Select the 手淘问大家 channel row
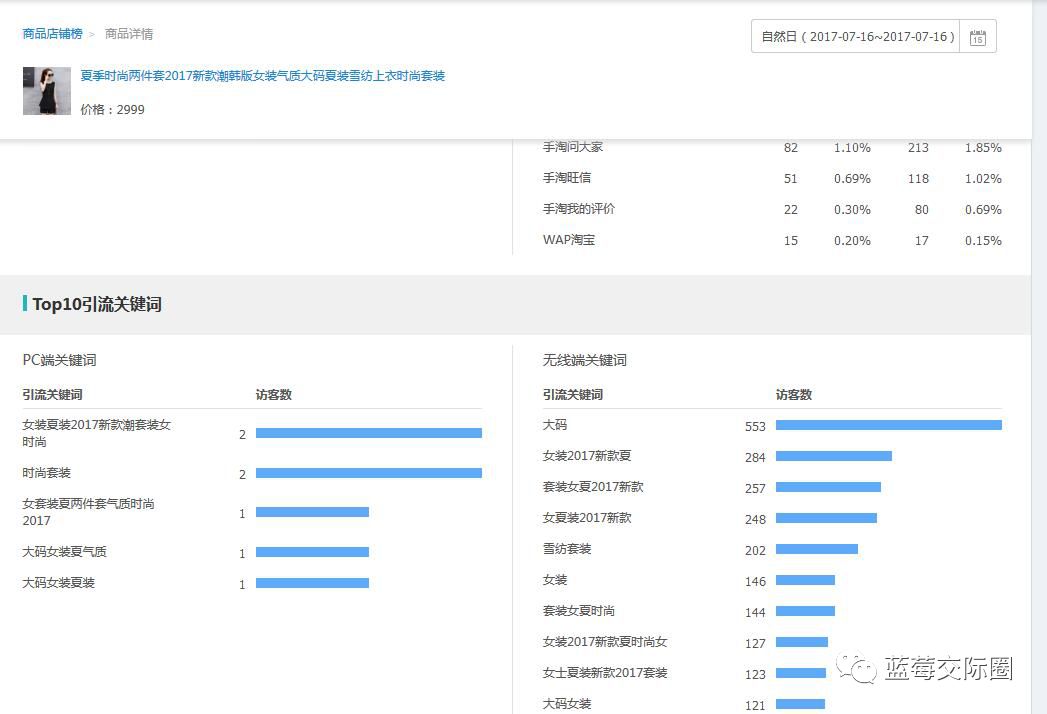1047x714 pixels. tap(575, 147)
